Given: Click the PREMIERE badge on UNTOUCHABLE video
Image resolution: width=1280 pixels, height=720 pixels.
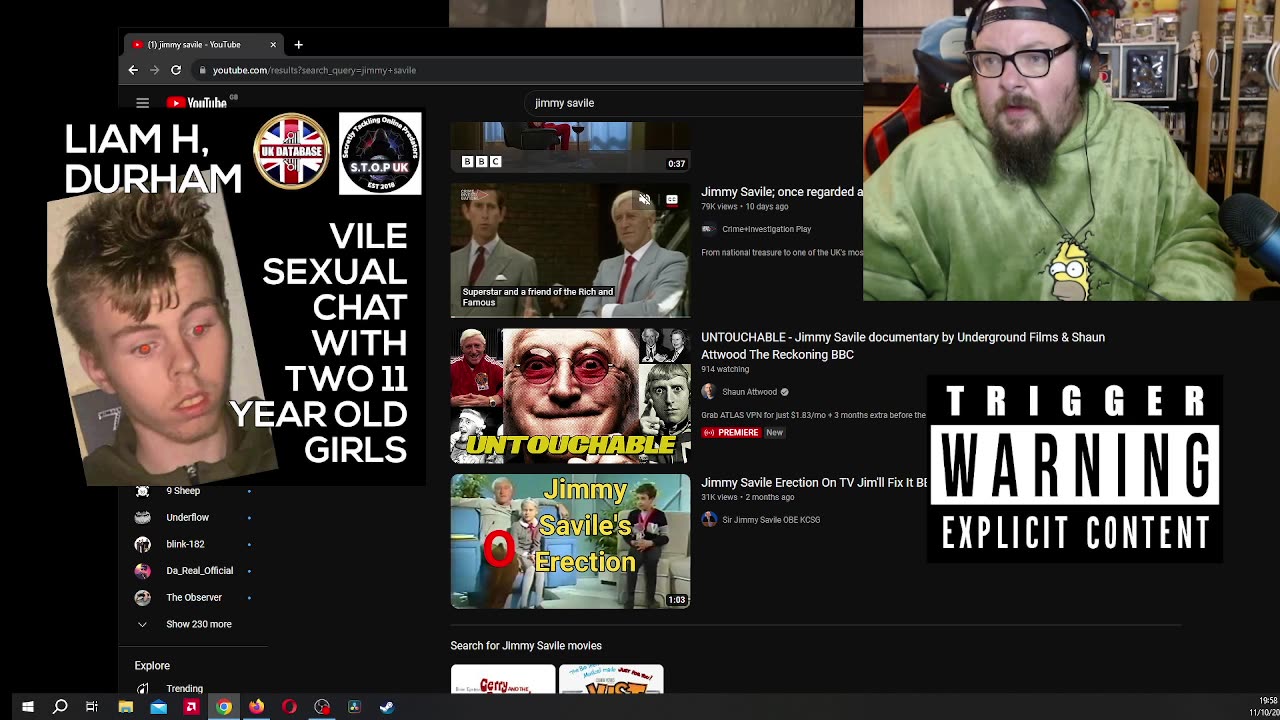Looking at the screenshot, I should coord(731,433).
